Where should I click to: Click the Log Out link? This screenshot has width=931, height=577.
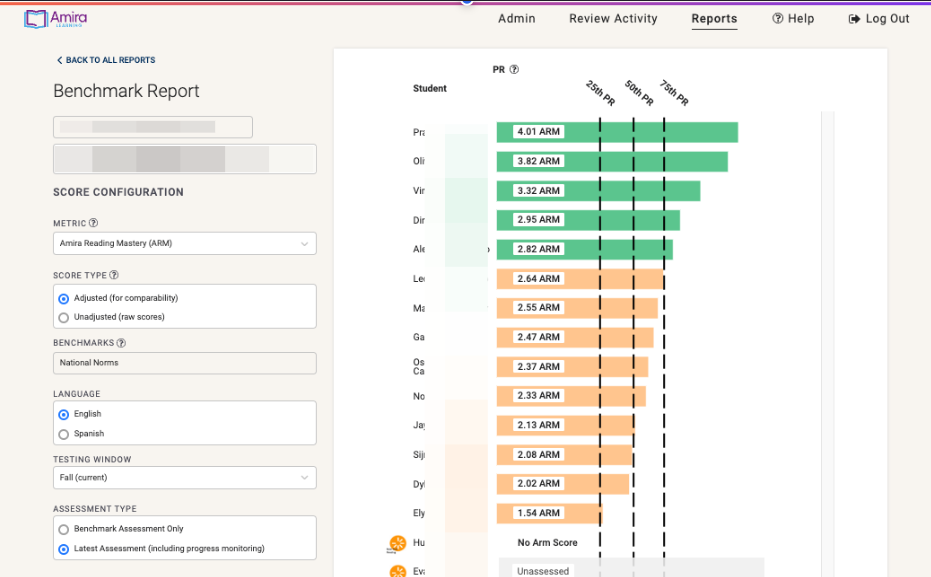click(879, 19)
